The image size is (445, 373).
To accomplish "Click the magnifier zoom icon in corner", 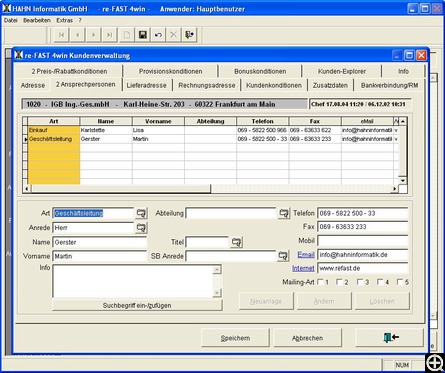I will click(x=435, y=362).
